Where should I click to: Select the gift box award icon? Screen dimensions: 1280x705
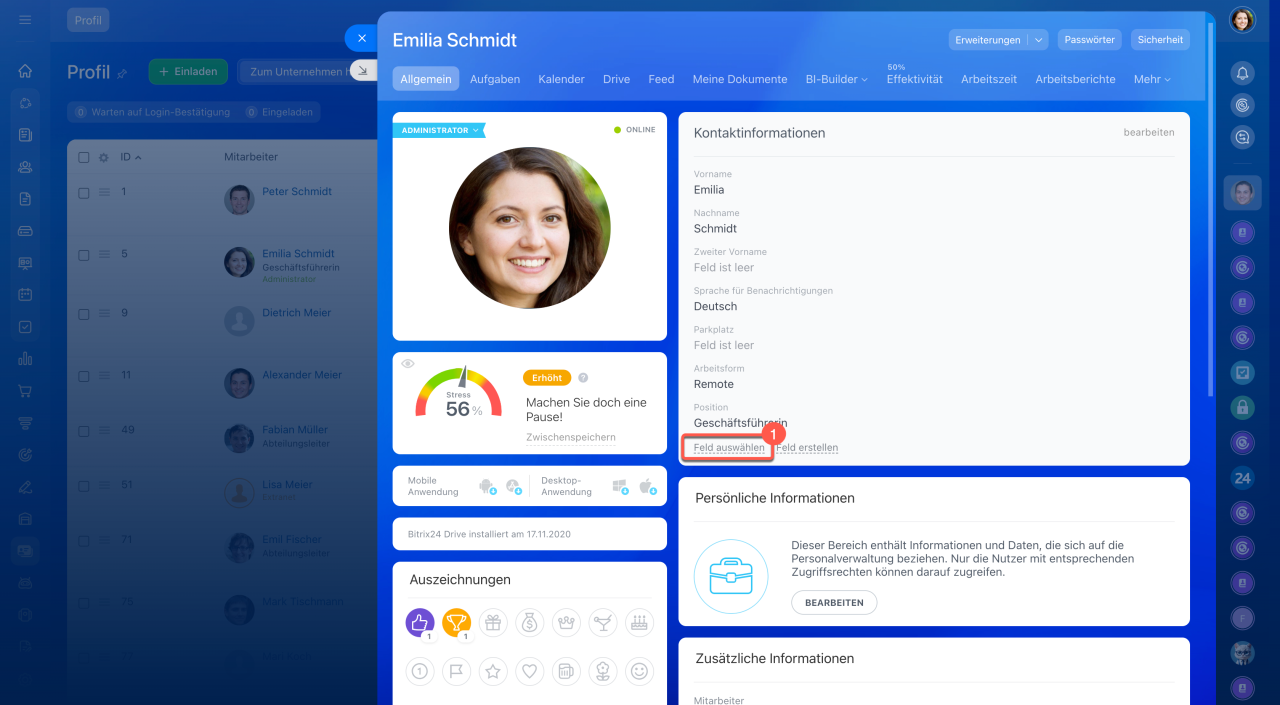click(493, 623)
